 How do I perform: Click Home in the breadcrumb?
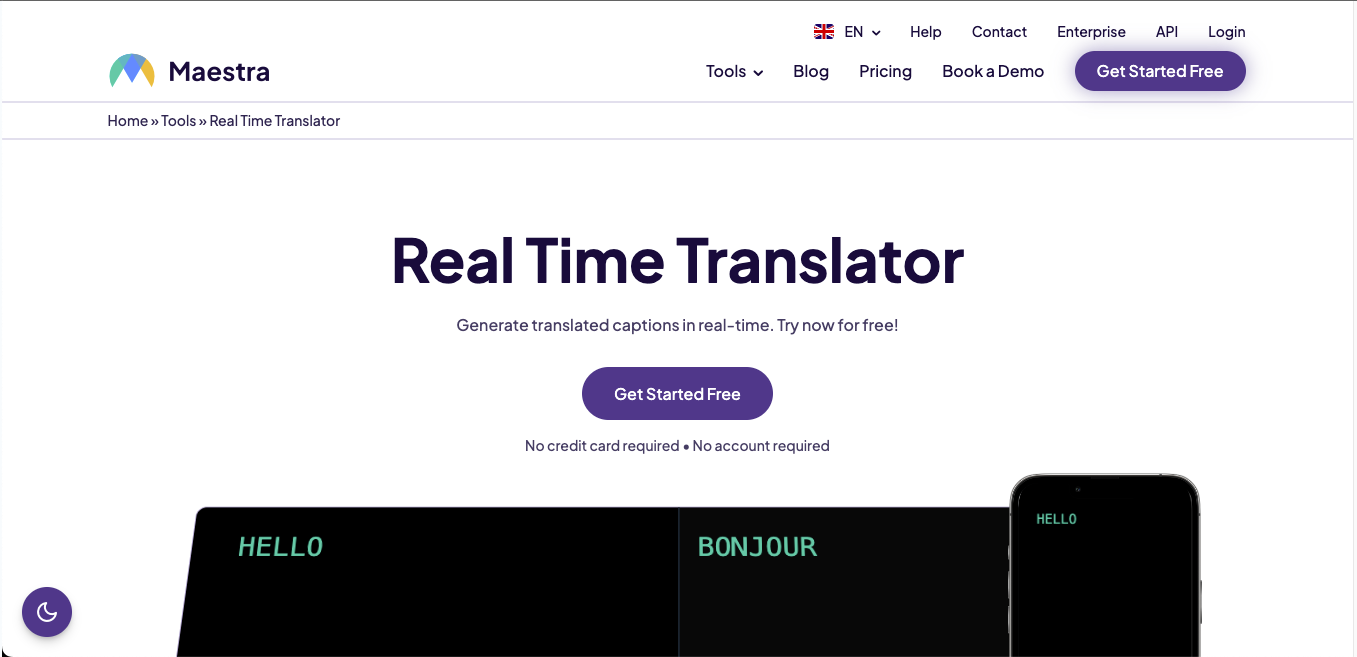point(128,121)
